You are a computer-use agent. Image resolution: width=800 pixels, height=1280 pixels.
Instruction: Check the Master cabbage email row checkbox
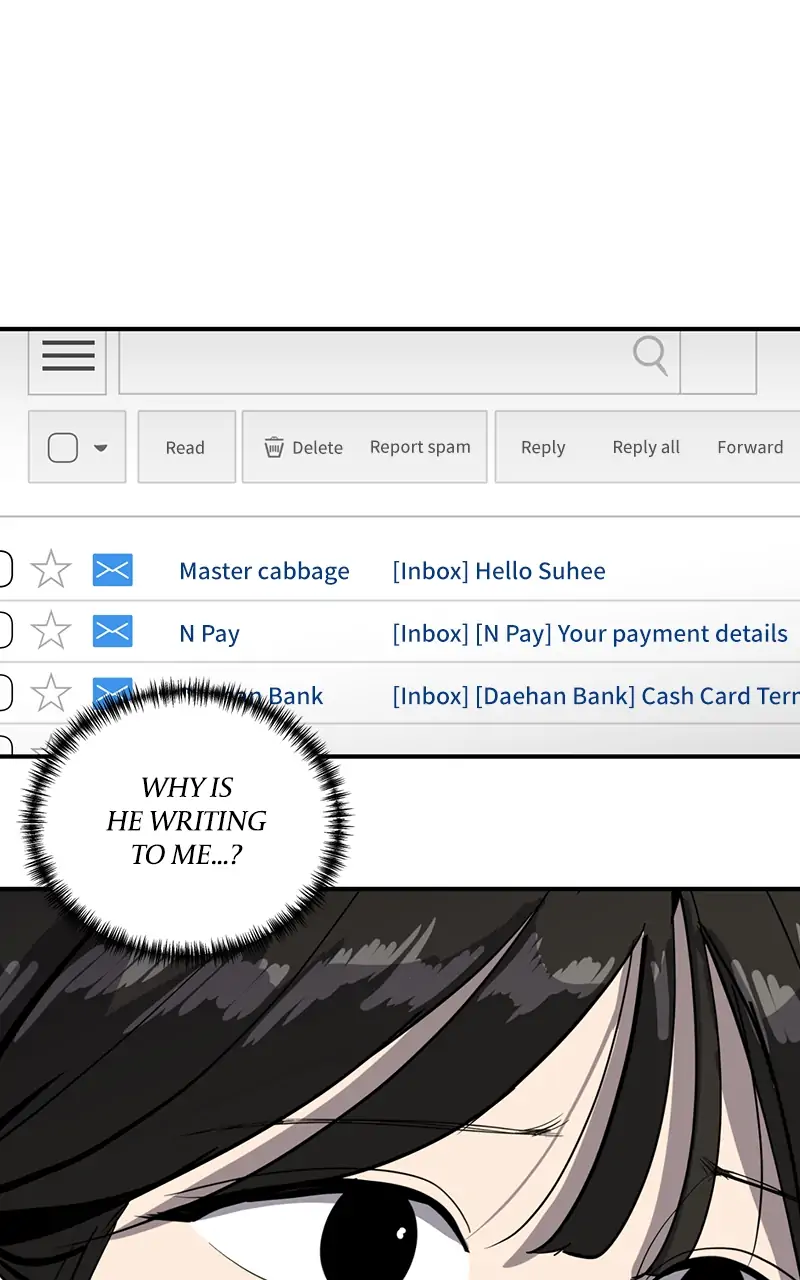(4, 570)
